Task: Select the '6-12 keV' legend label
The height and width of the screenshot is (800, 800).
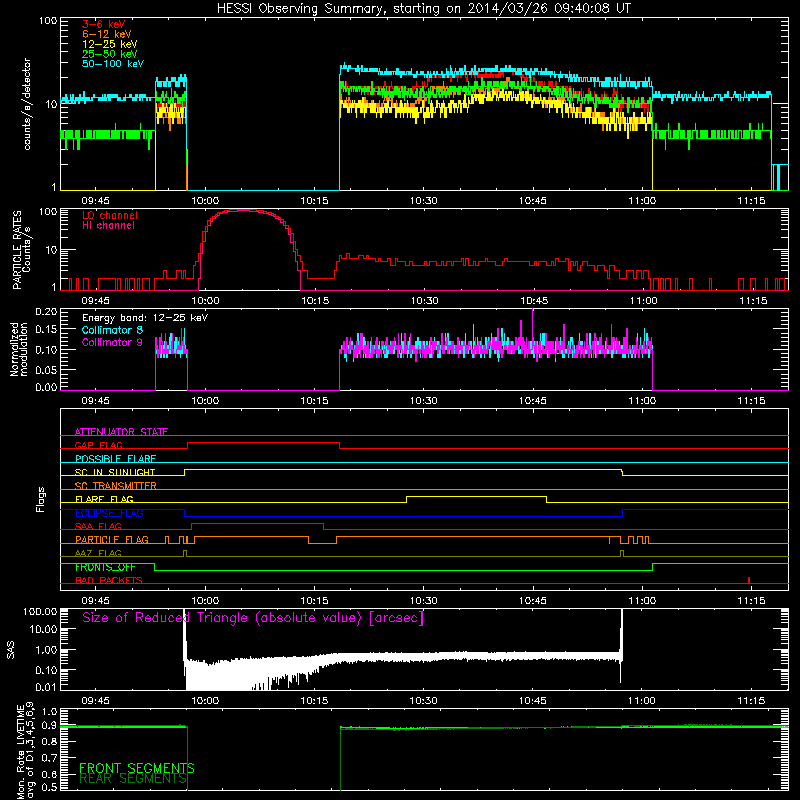Action: click(107, 34)
